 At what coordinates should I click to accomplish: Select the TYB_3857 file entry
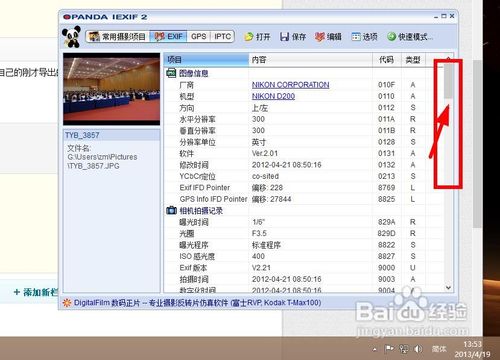pos(112,135)
